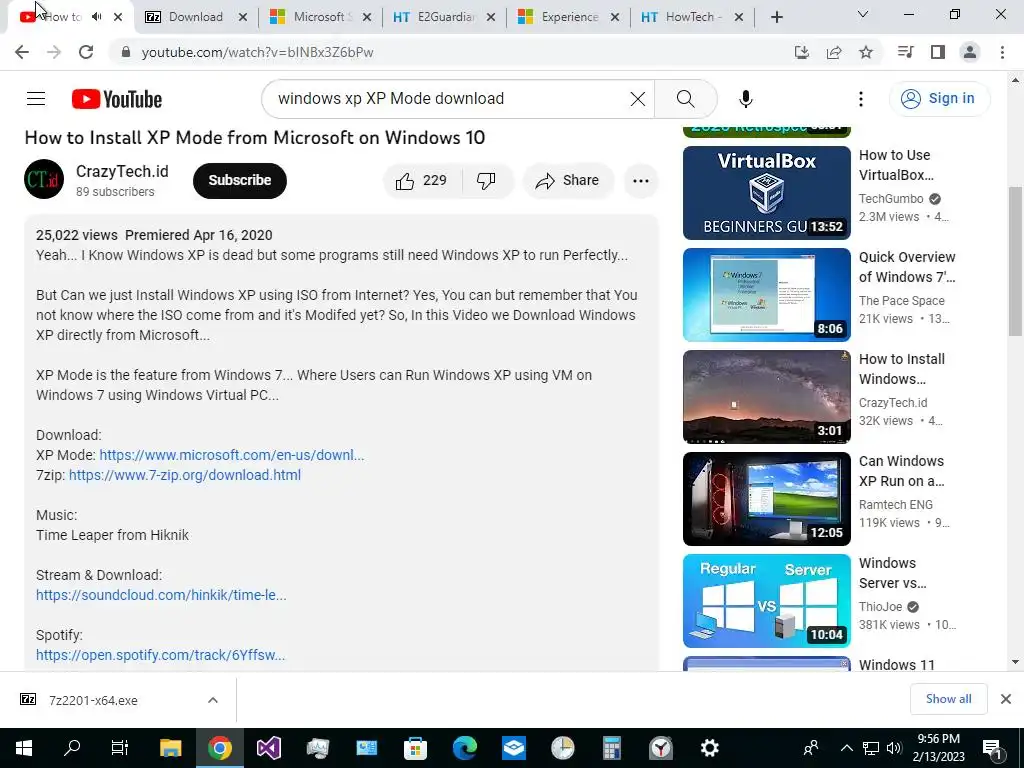Open the VirtualBox Beginners Guide thumbnail

pos(767,193)
